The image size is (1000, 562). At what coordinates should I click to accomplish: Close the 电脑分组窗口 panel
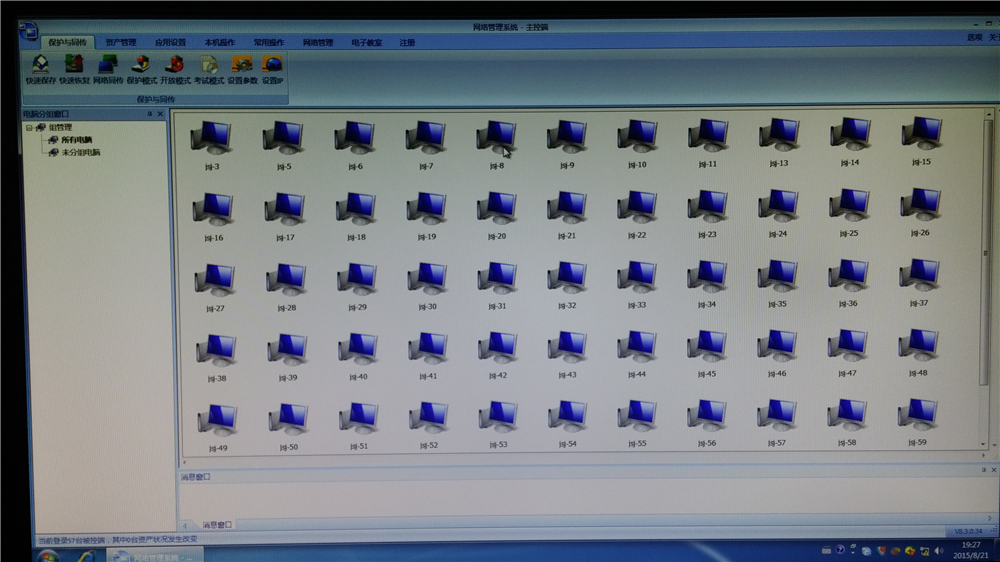tap(161, 115)
